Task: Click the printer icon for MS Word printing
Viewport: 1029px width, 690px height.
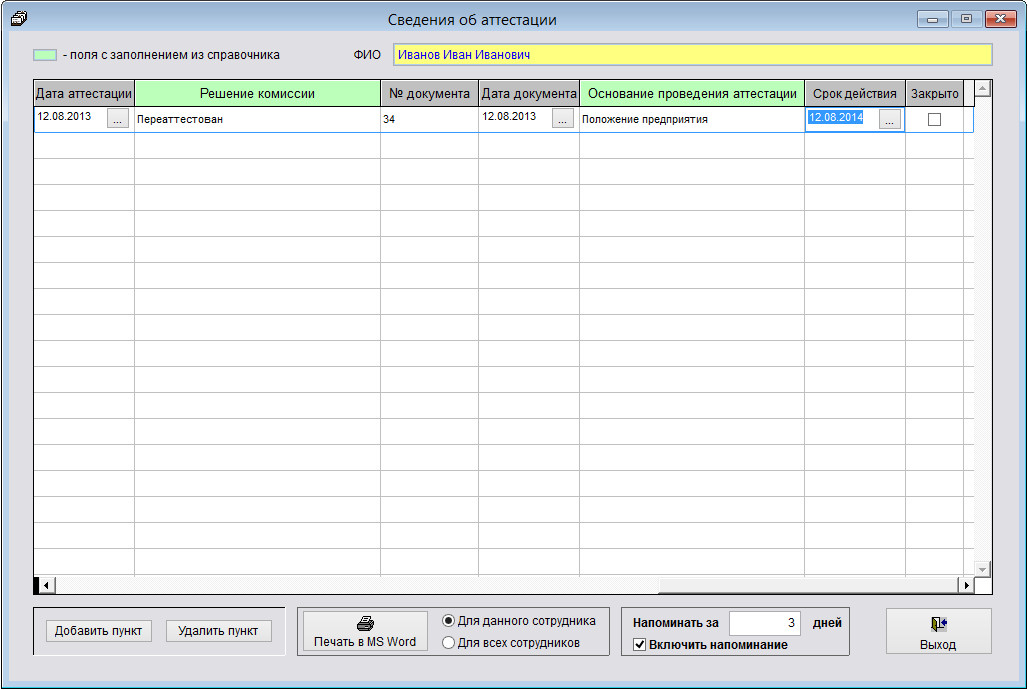Action: coord(365,624)
